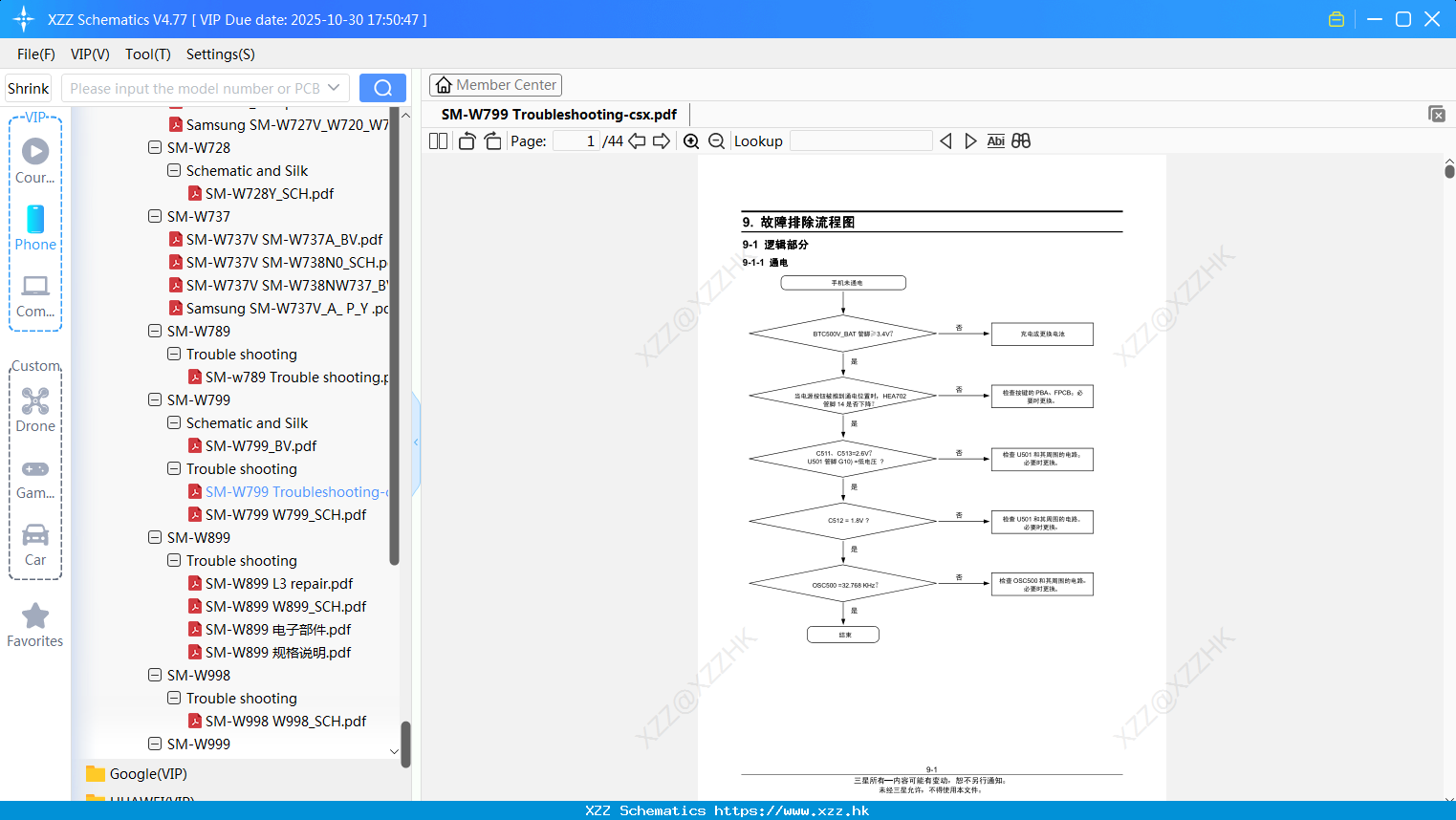
Task: Click the xzz.hk link in the status bar
Action: [791, 810]
